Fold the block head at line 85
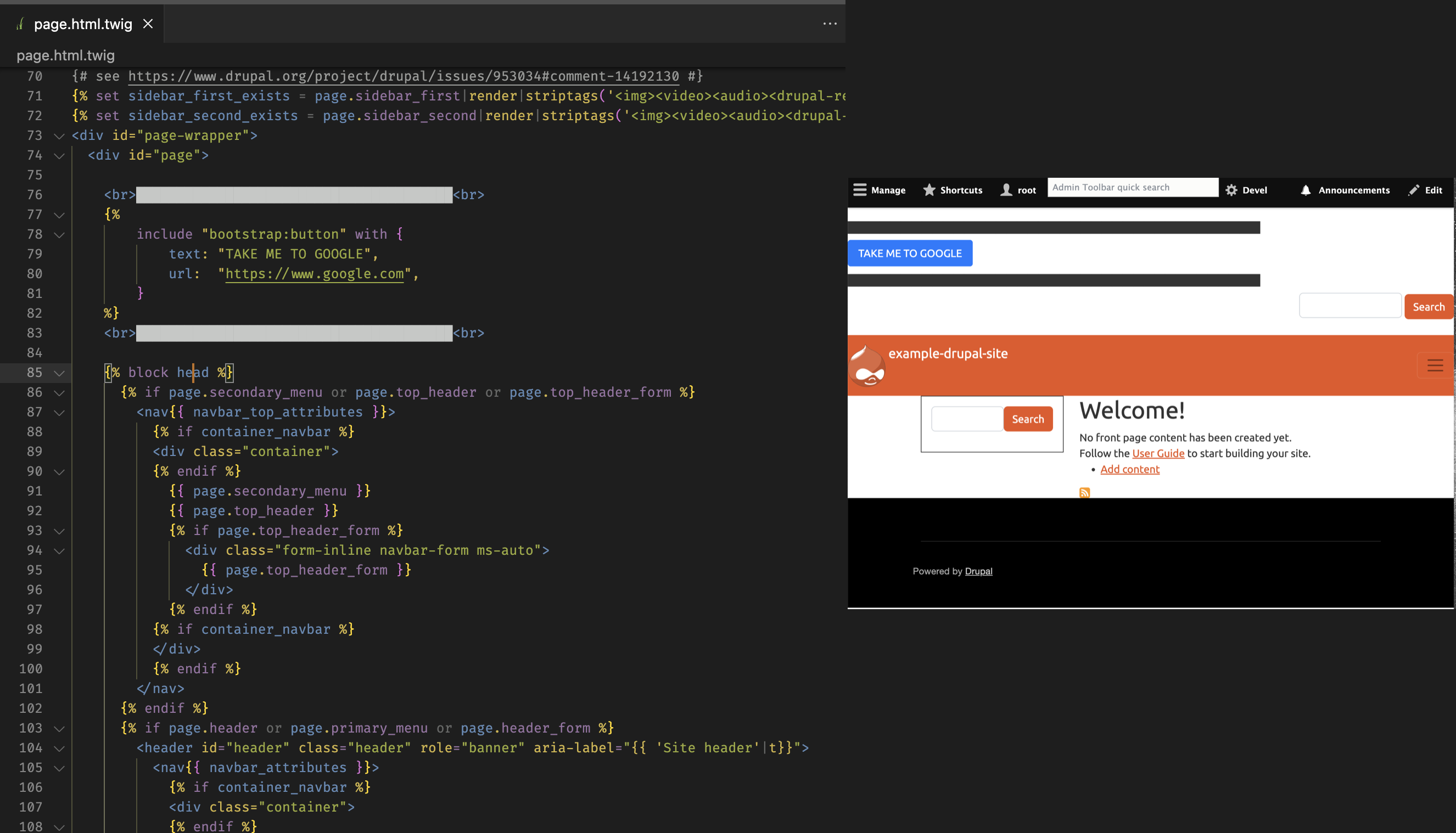1456x833 pixels. point(59,373)
